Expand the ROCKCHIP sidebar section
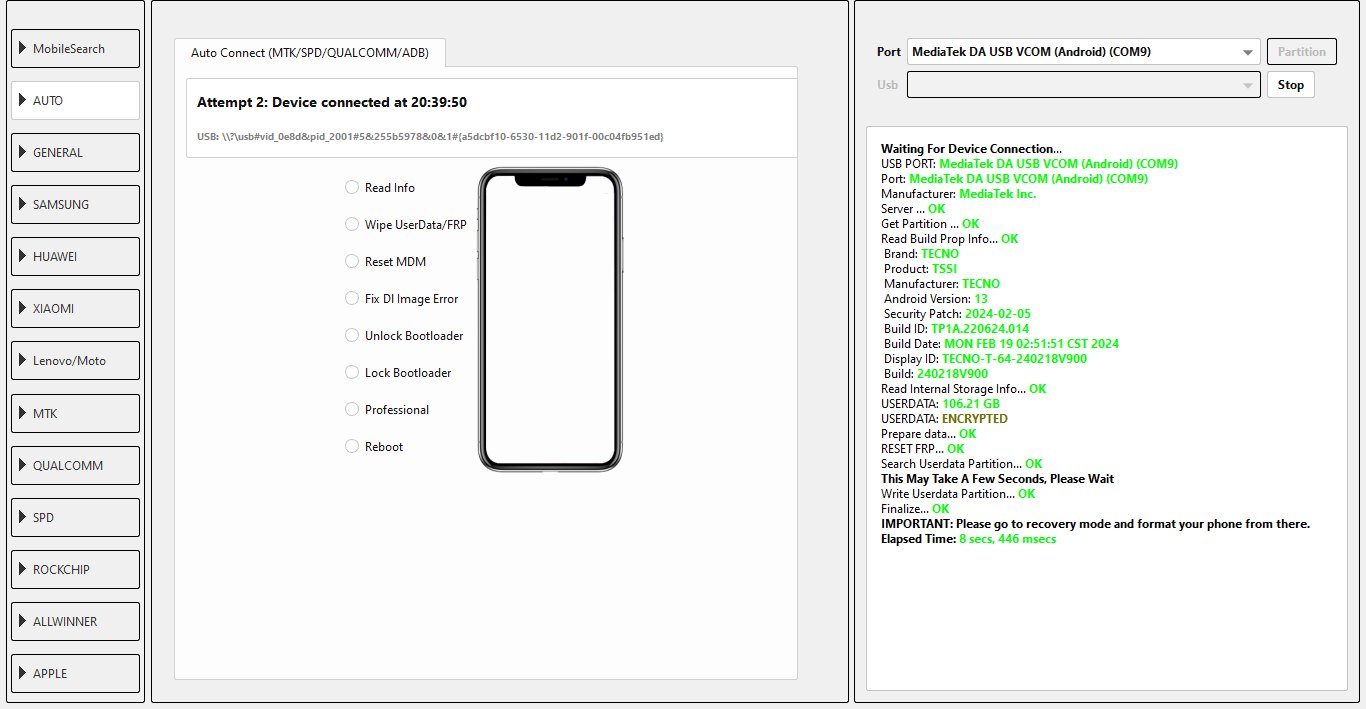1366x709 pixels. point(75,569)
